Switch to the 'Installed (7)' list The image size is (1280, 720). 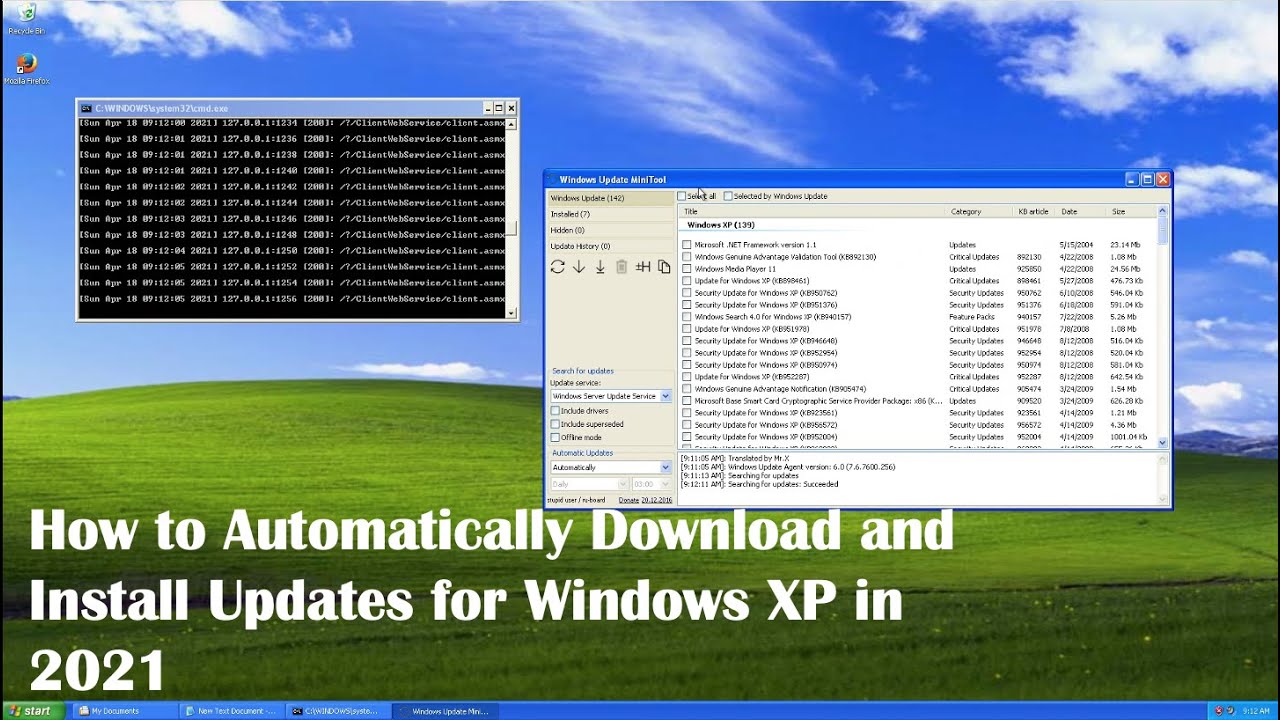611,214
